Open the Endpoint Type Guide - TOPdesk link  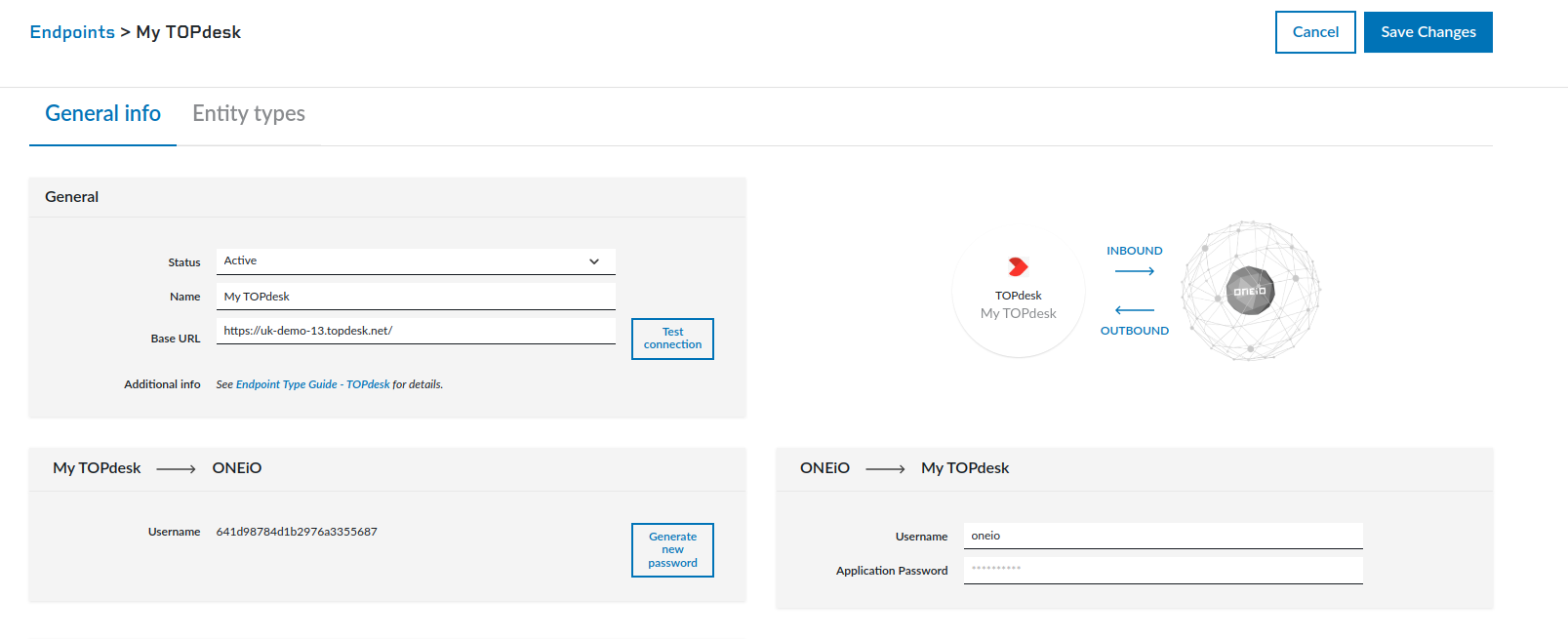(x=312, y=384)
